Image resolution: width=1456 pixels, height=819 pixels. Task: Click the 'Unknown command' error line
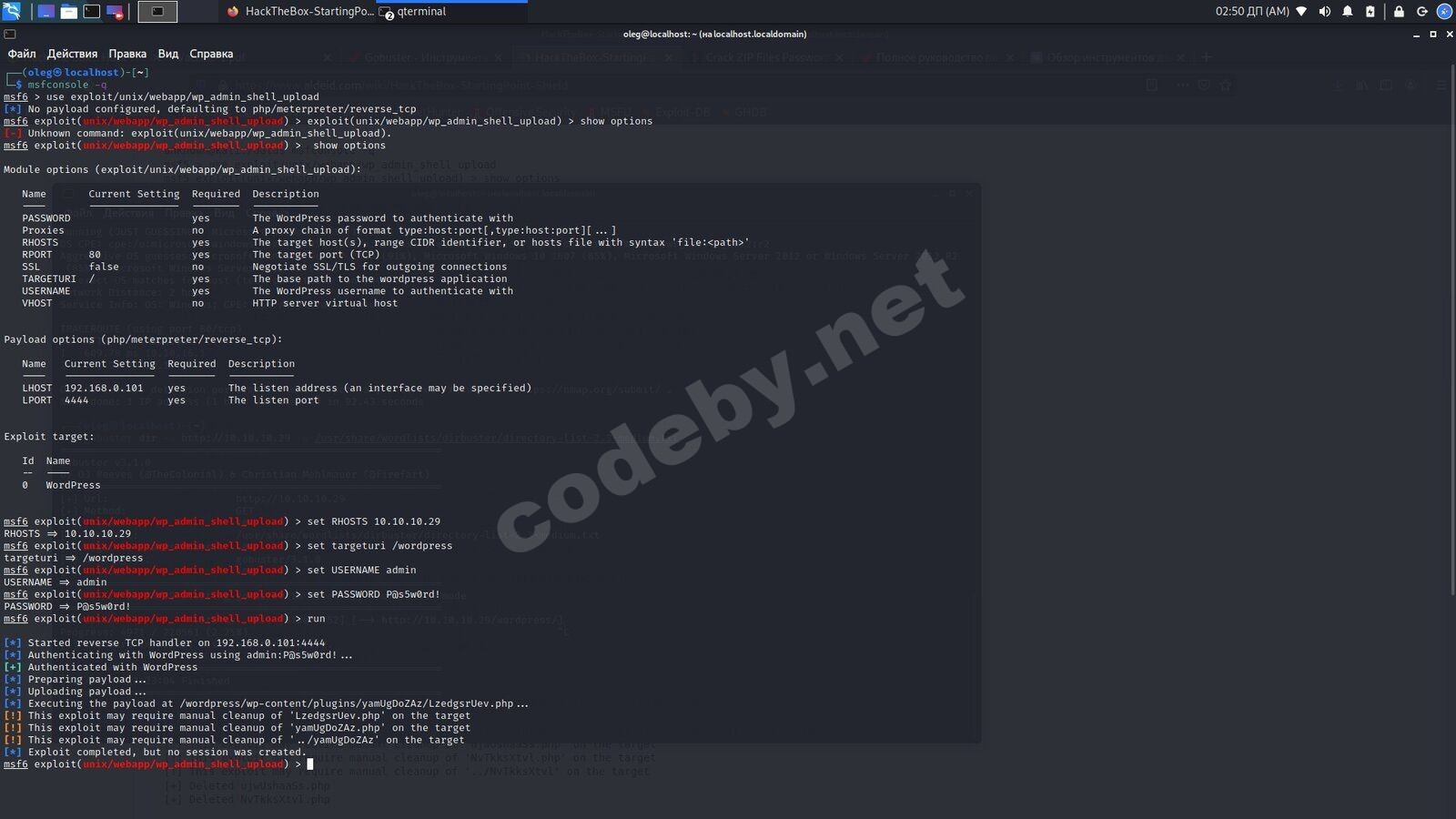(197, 133)
